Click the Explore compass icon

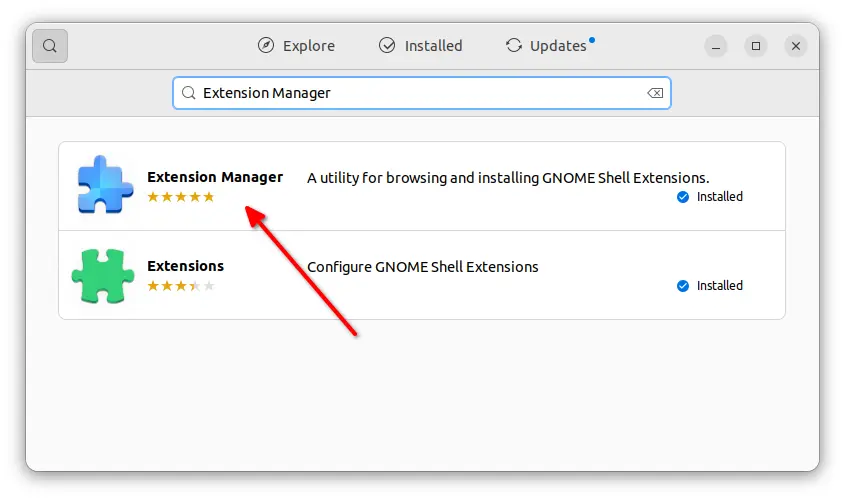pyautogui.click(x=266, y=45)
